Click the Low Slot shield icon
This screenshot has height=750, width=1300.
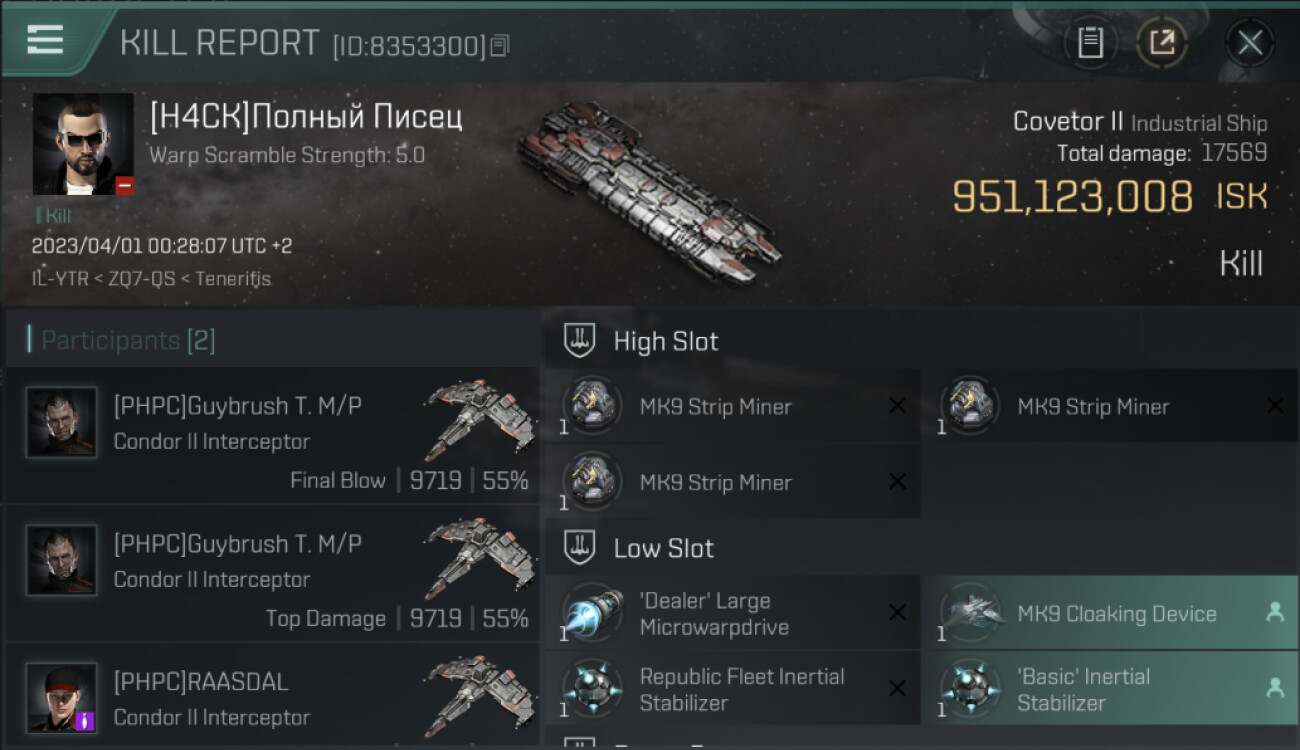580,548
